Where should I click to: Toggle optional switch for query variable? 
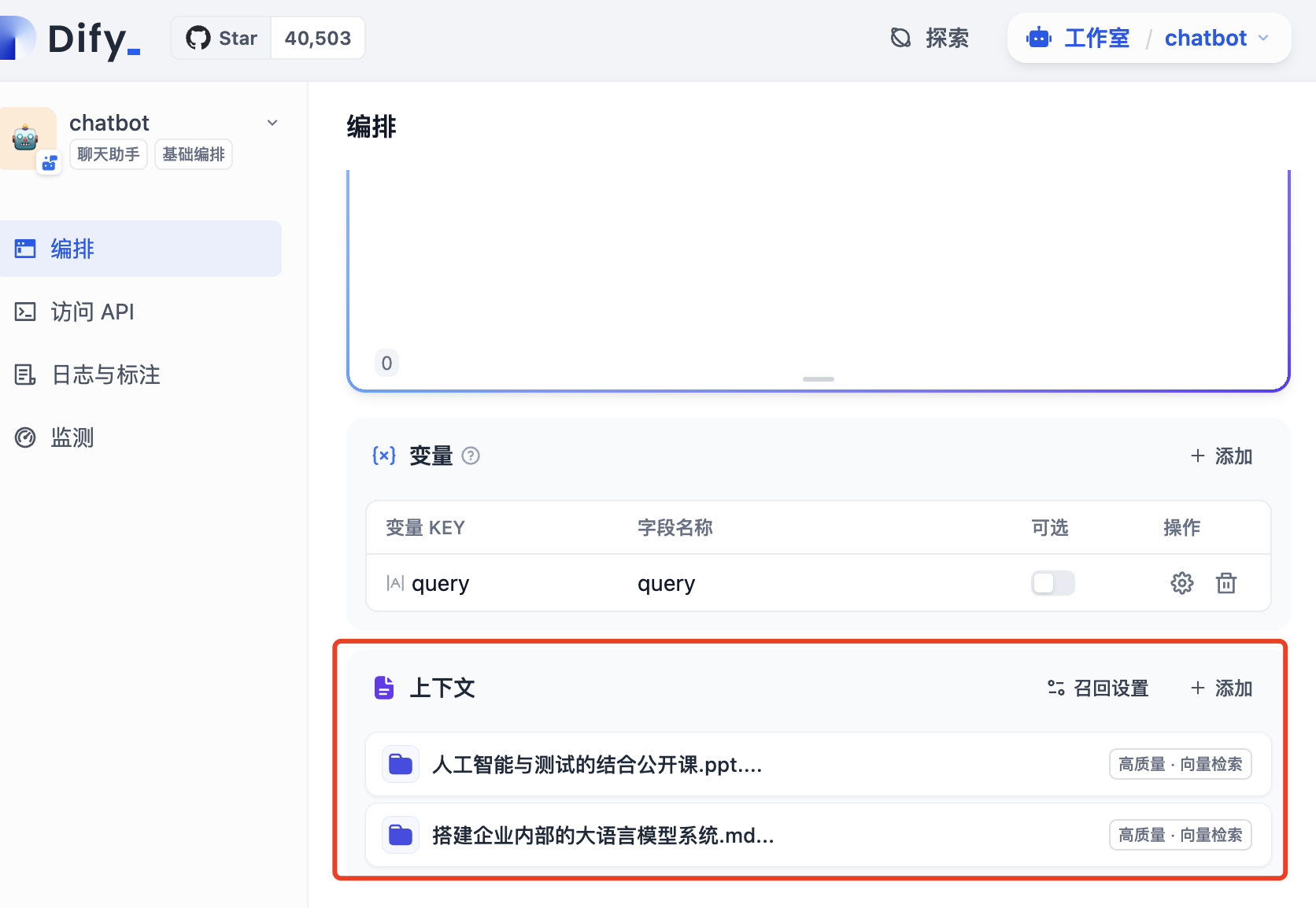[1052, 583]
